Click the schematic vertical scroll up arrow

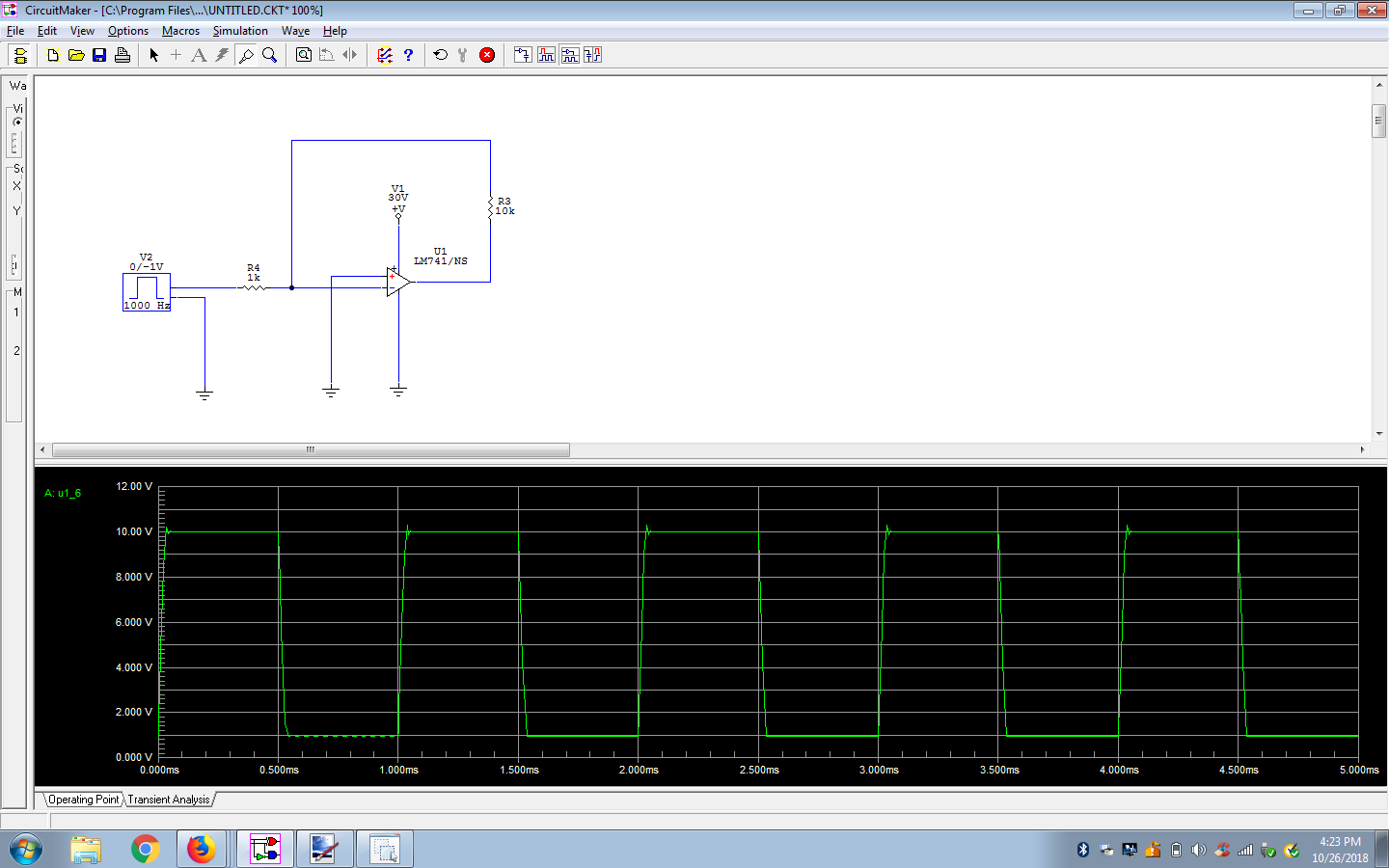coord(1379,86)
